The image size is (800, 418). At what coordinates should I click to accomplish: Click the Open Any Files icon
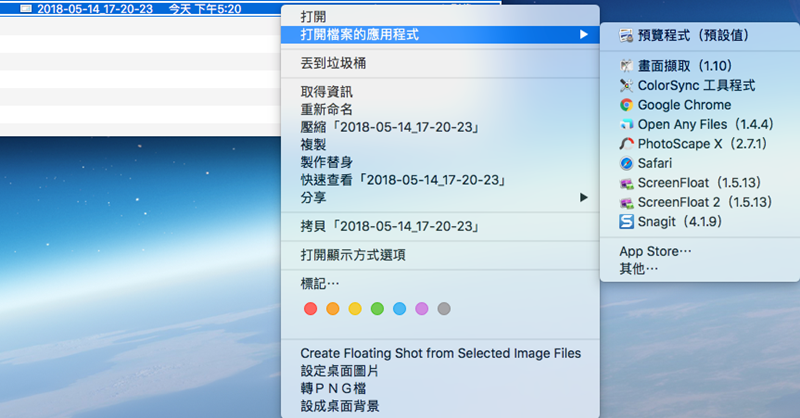pyautogui.click(x=626, y=124)
